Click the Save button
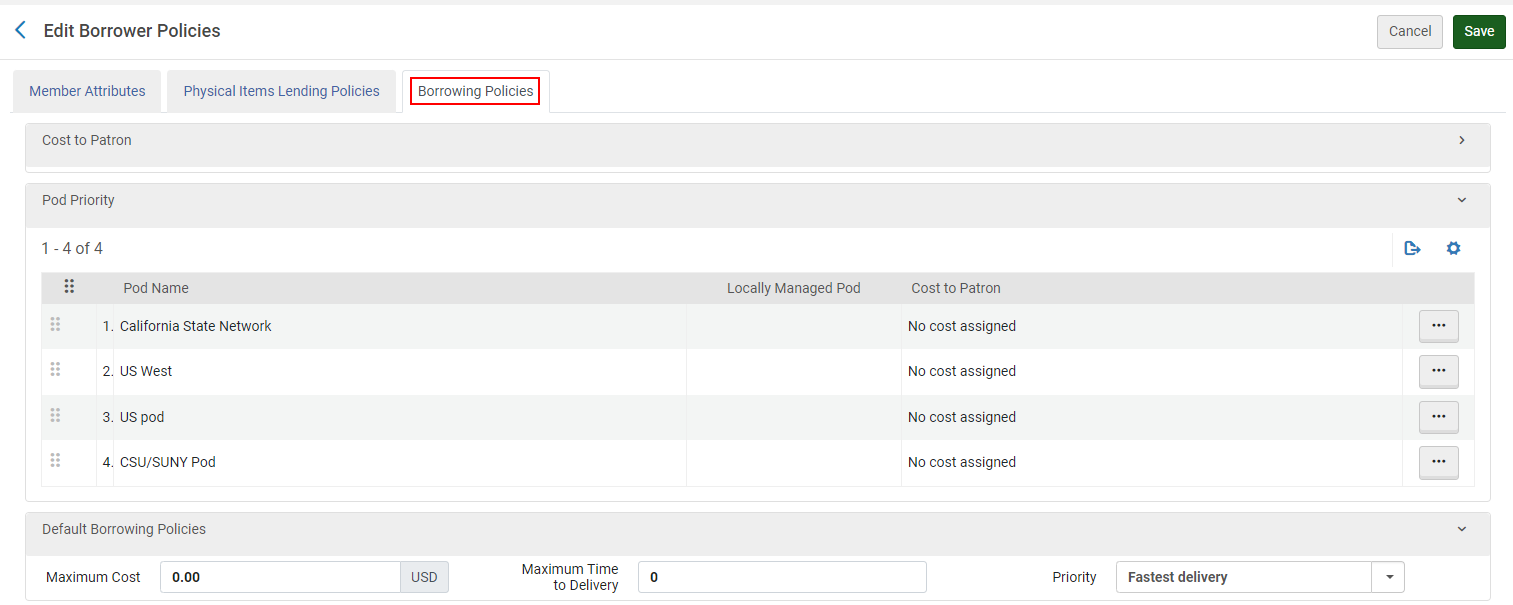Viewport: 1513px width, 605px height. 1478,31
